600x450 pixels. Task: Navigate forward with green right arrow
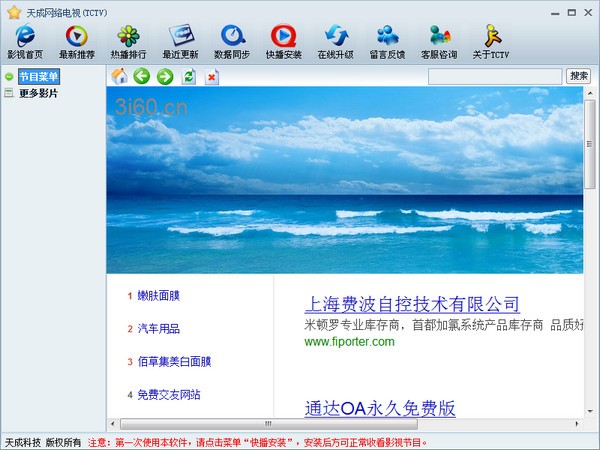coord(165,77)
